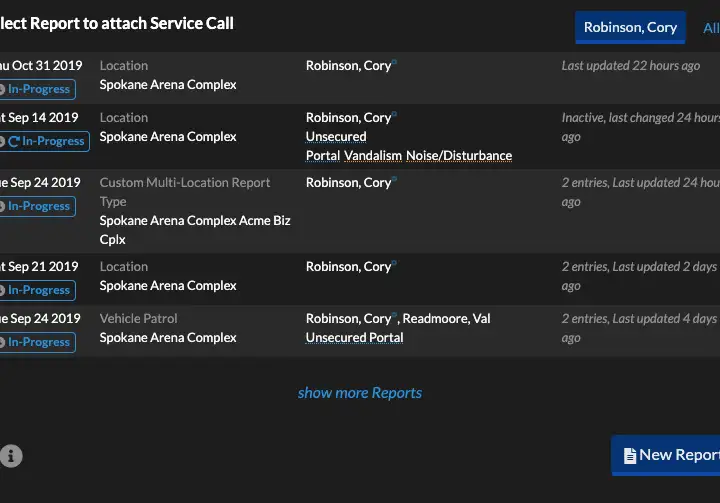
Task: Click the document icon on New Report button
Action: (x=630, y=456)
